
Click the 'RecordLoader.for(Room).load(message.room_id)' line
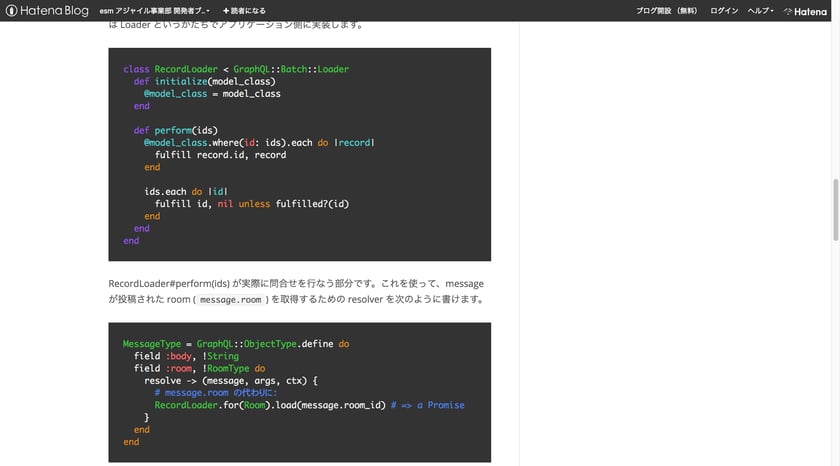click(270, 405)
